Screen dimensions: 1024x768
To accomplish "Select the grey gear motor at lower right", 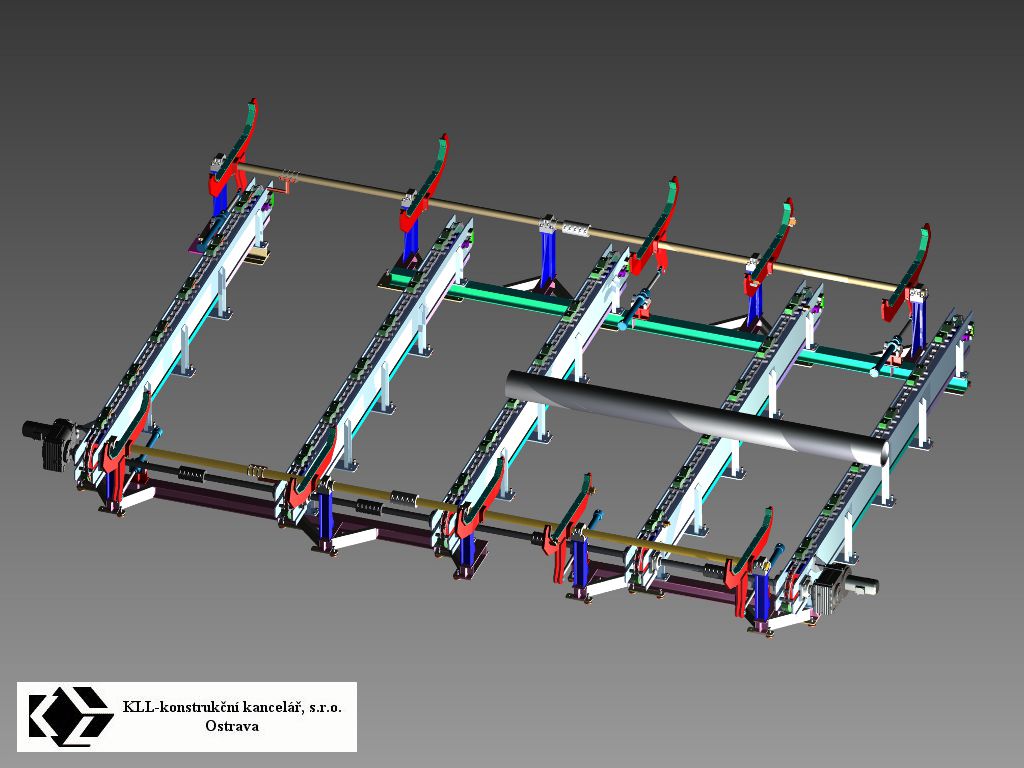I will (844, 588).
